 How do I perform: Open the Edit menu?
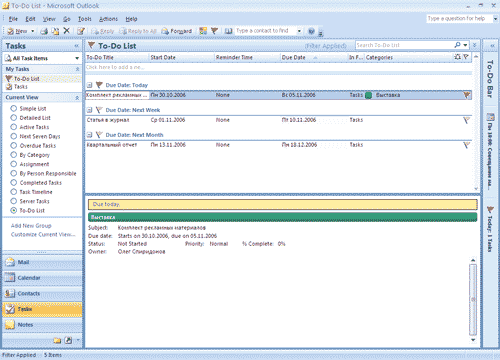(x=30, y=19)
